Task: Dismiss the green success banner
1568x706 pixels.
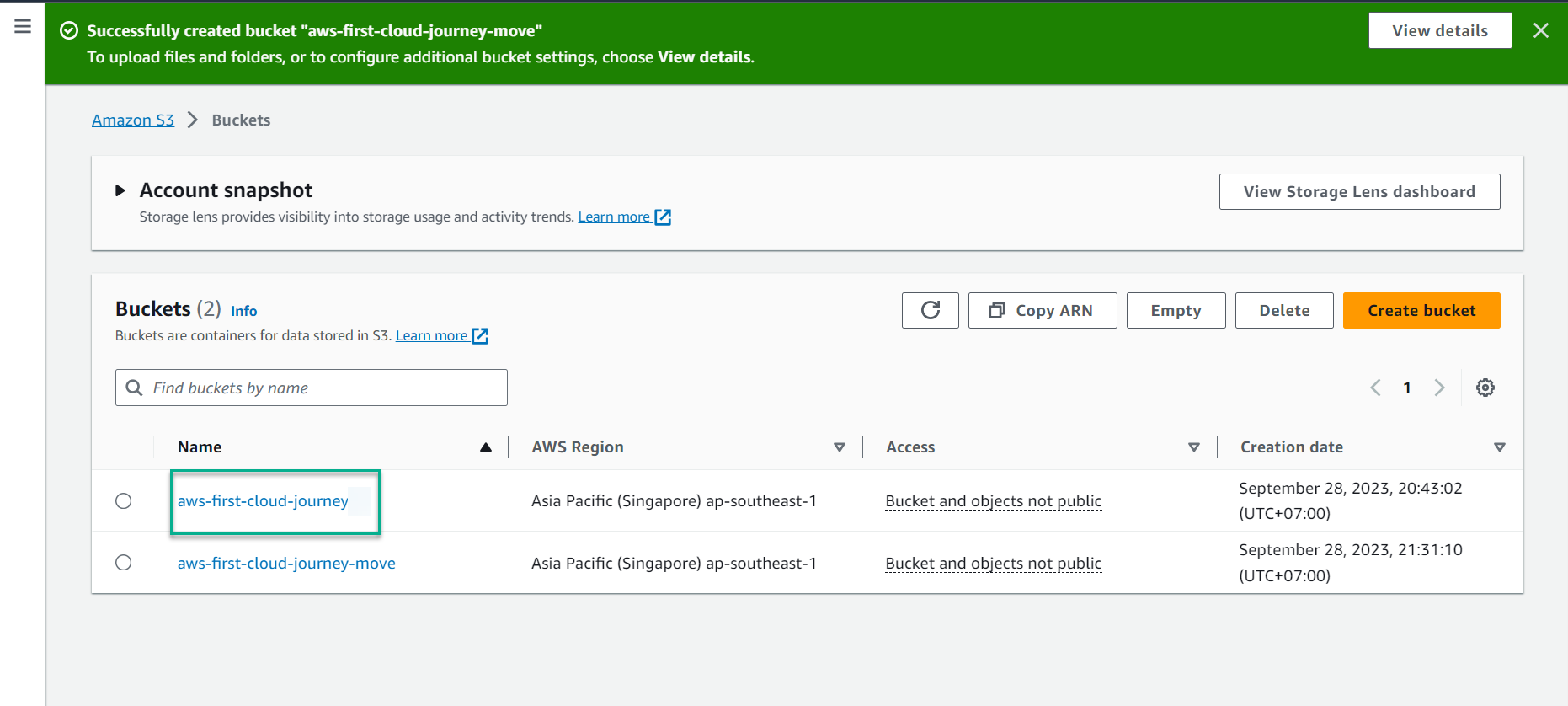Action: [1540, 30]
